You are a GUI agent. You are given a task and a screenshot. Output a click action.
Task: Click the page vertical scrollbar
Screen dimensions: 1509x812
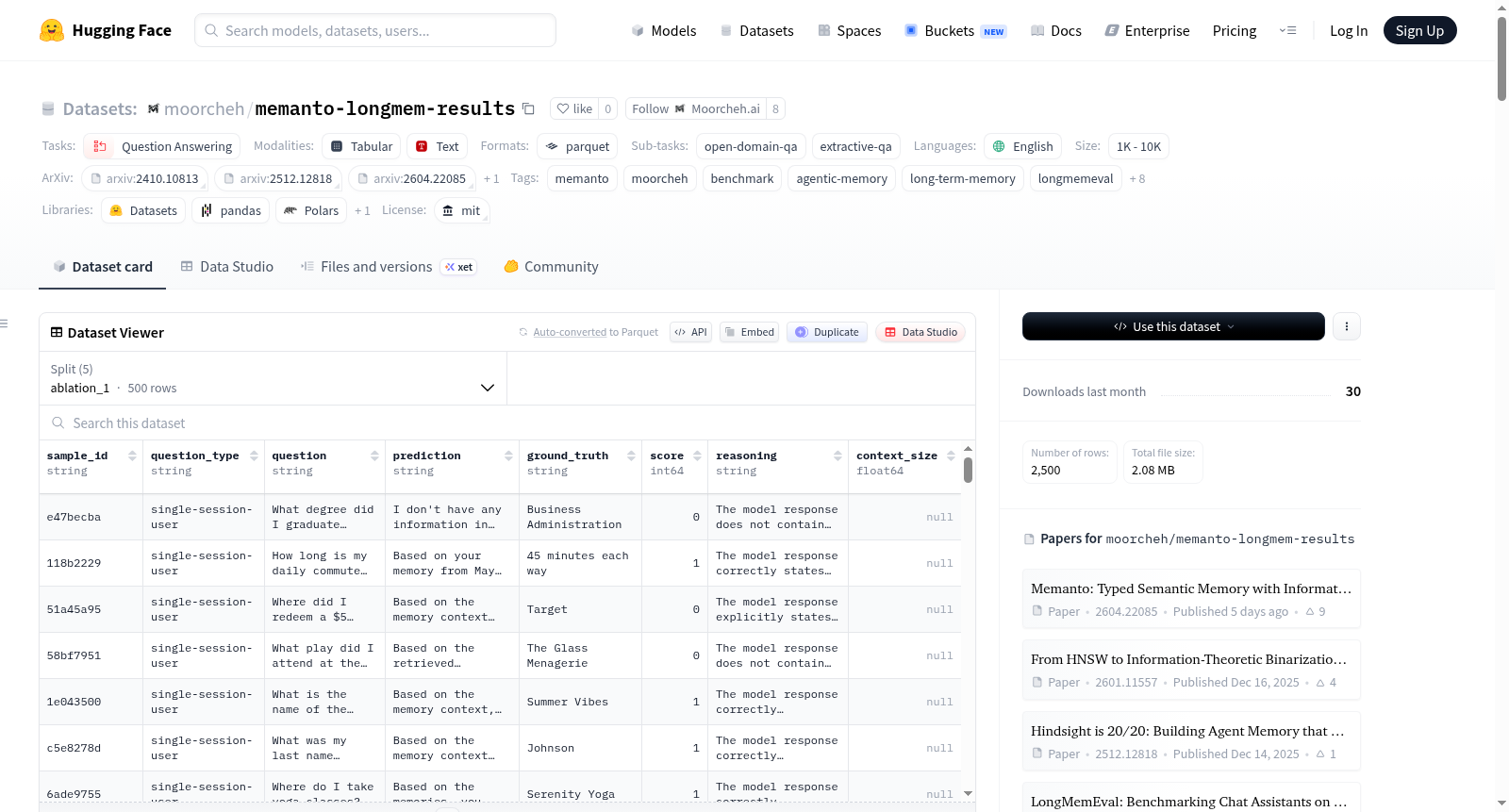point(1501,57)
